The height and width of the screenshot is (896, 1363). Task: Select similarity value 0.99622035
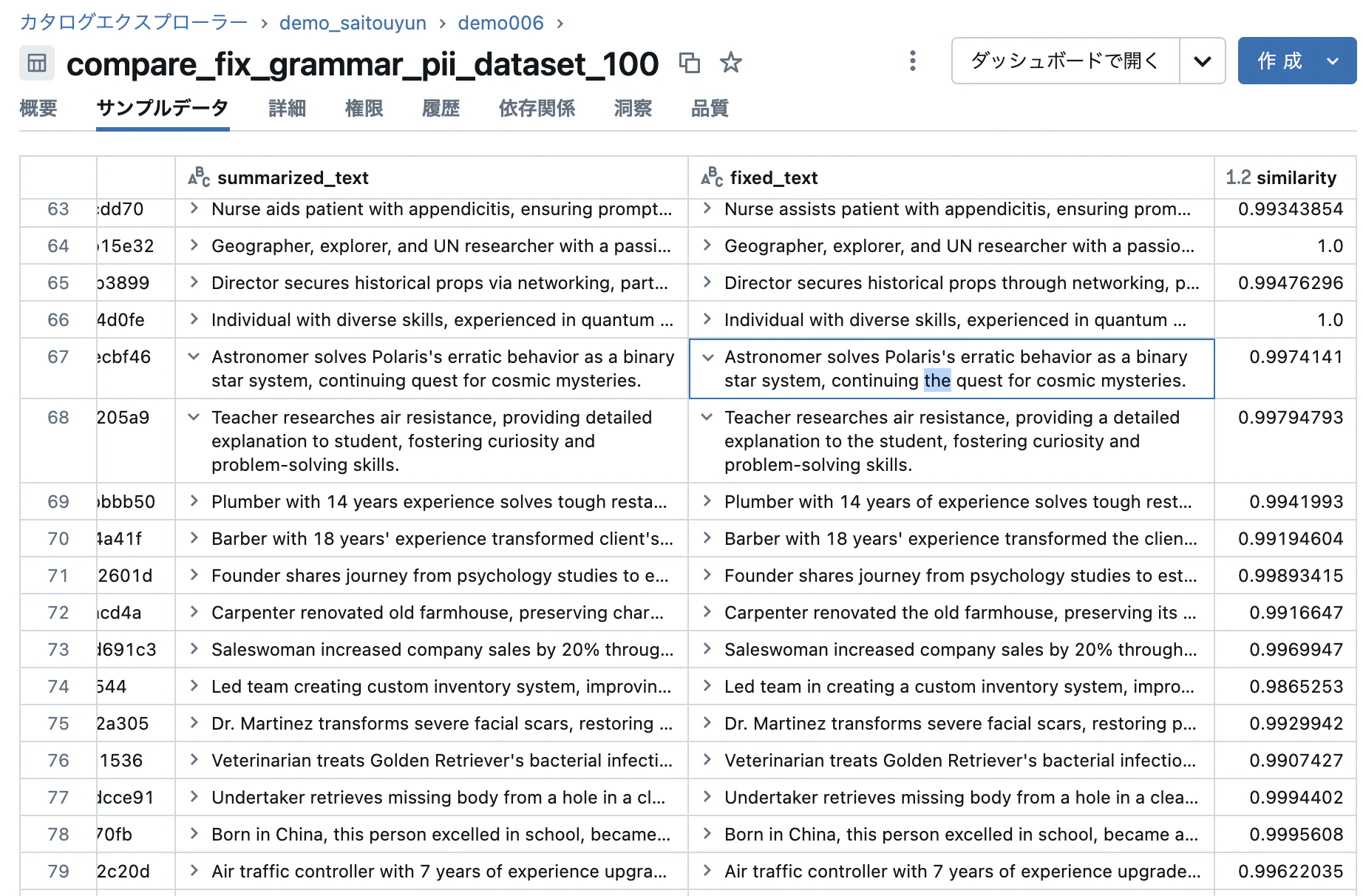click(1291, 872)
